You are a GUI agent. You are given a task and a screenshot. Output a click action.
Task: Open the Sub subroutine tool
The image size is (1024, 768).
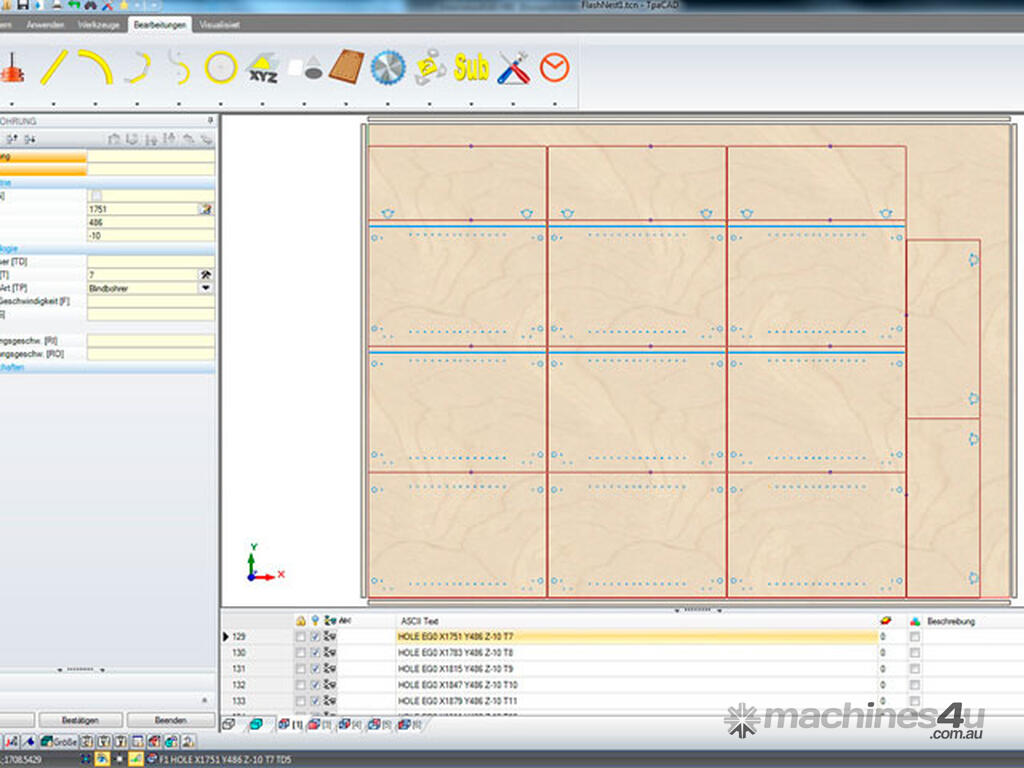pos(471,67)
